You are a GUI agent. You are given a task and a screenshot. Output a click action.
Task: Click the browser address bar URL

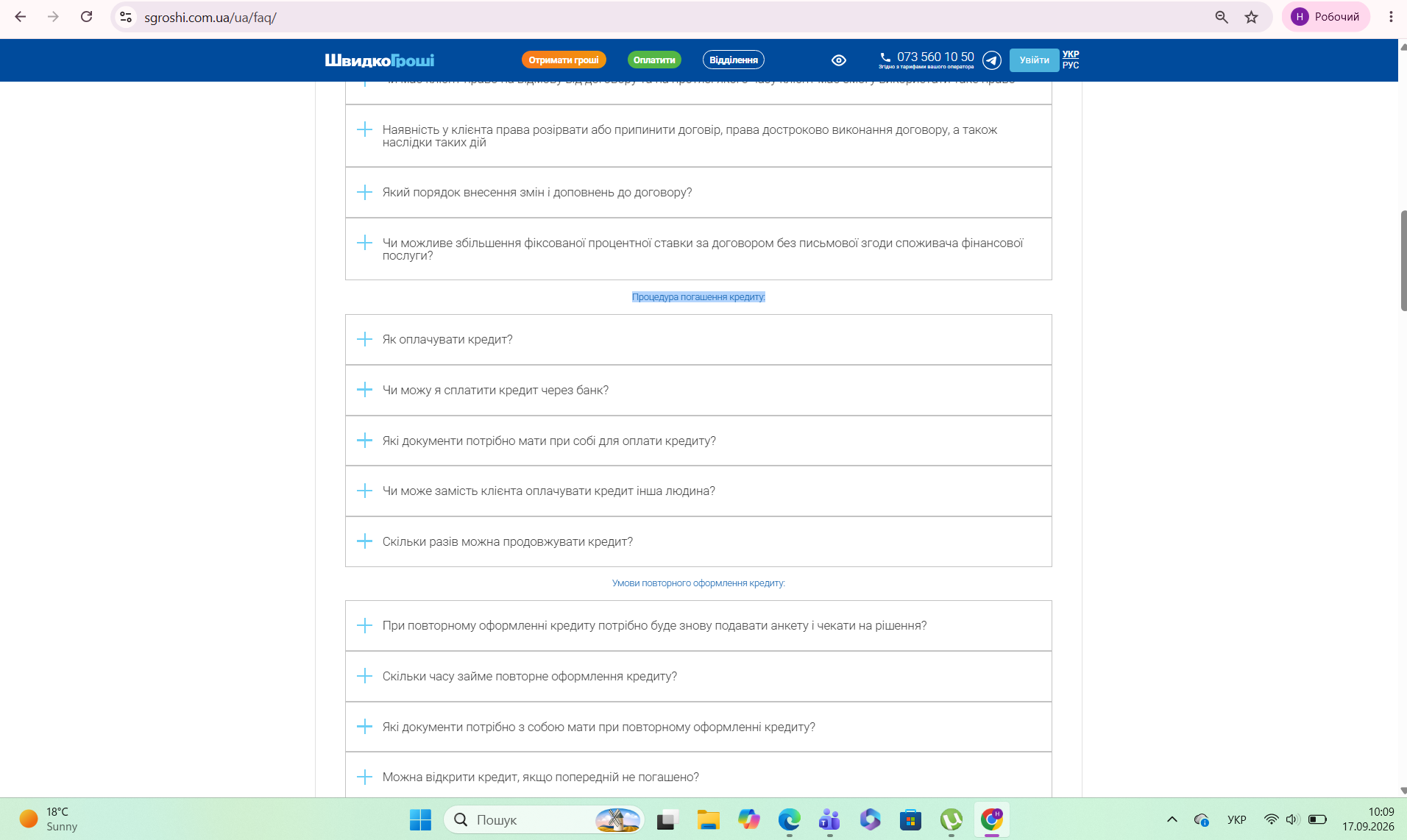pyautogui.click(x=210, y=18)
